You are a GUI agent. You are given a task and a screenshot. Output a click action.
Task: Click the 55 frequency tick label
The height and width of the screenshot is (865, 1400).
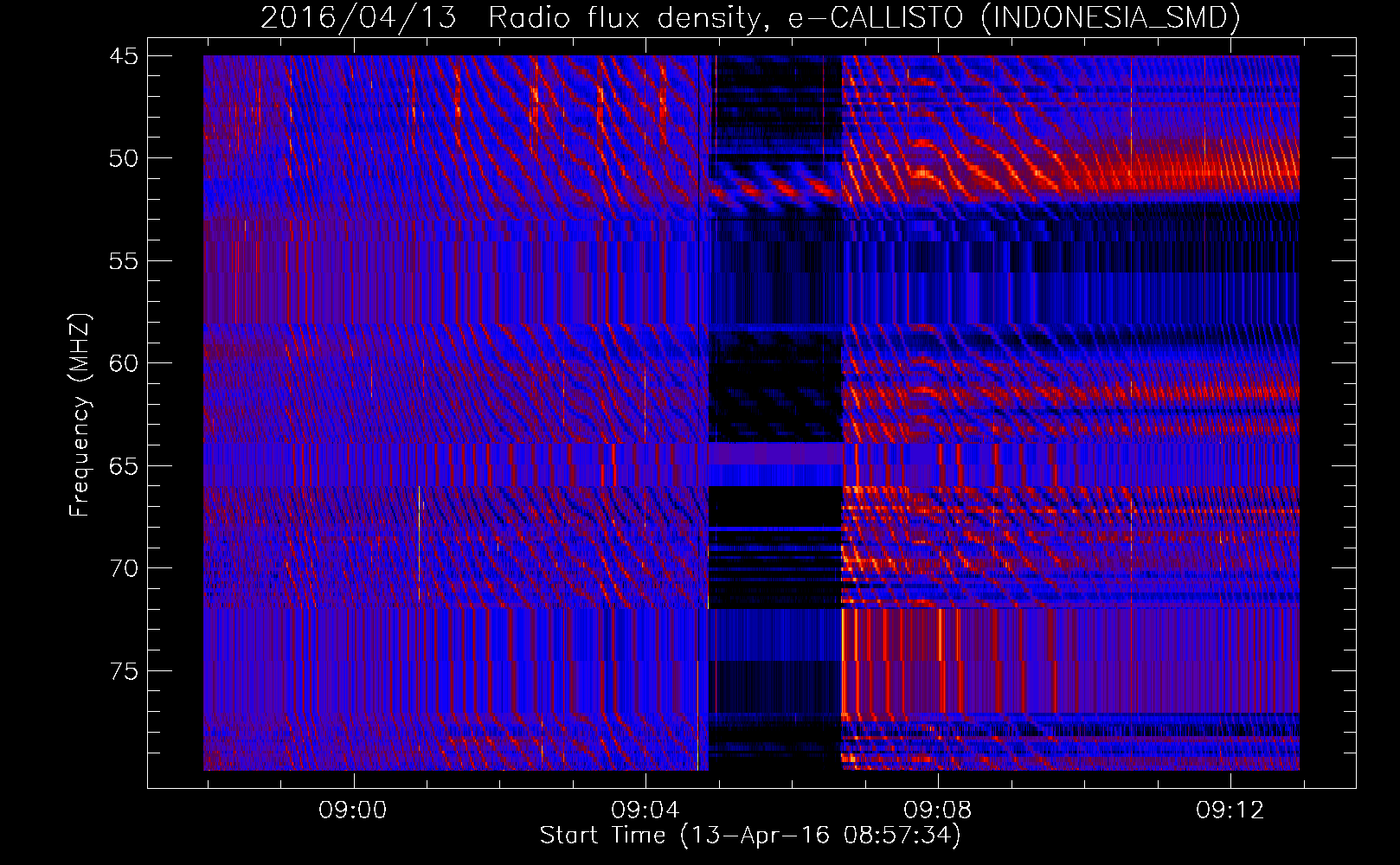click(x=124, y=262)
